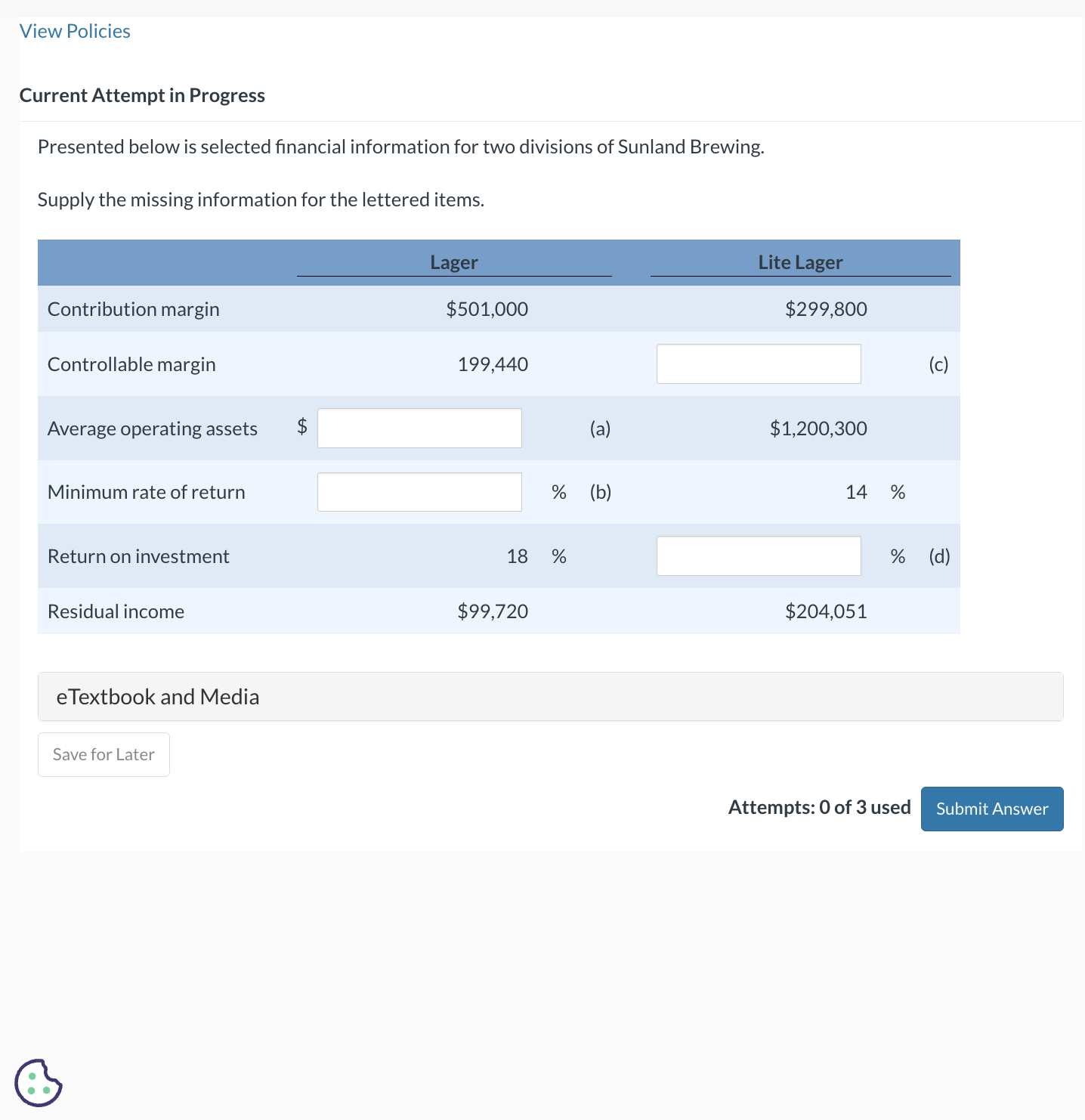
Task: Click input field (d) for Return on investment
Action: pyautogui.click(x=759, y=555)
